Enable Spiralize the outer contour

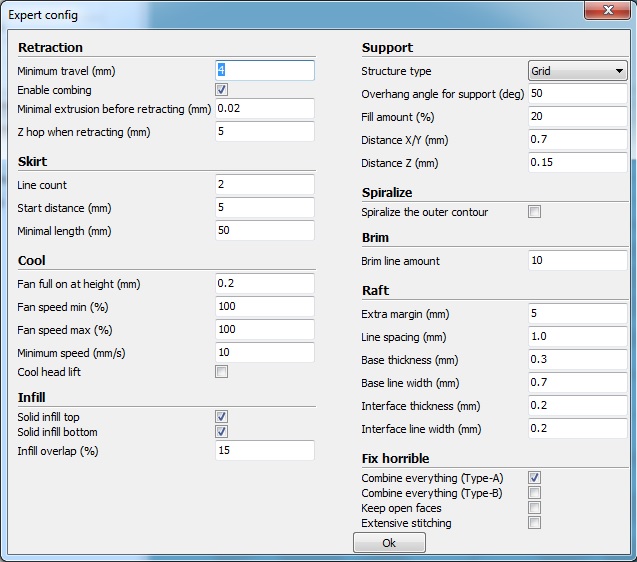535,212
